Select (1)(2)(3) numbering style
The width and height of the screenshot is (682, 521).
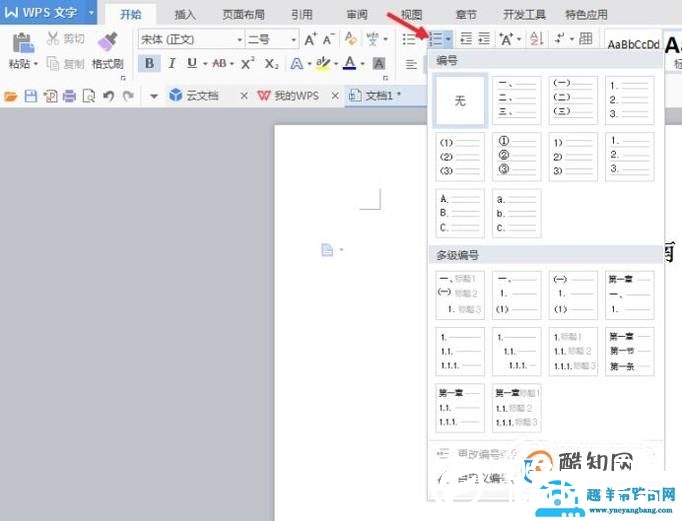pyautogui.click(x=460, y=157)
